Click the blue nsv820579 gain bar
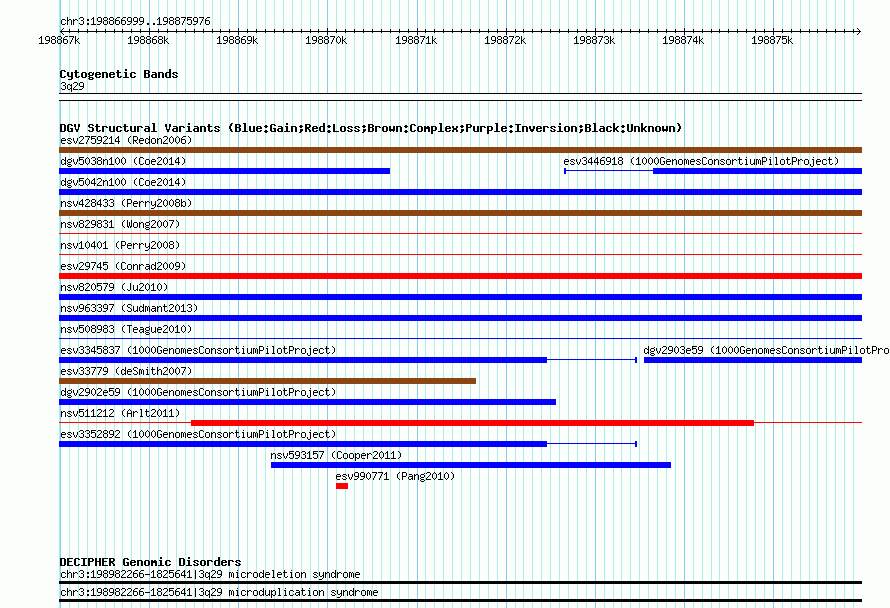Viewport: 890px width, 608px height. point(460,297)
